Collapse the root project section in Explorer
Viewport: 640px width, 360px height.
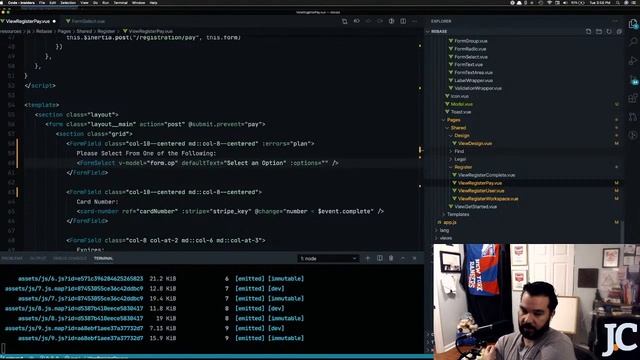pos(439,31)
